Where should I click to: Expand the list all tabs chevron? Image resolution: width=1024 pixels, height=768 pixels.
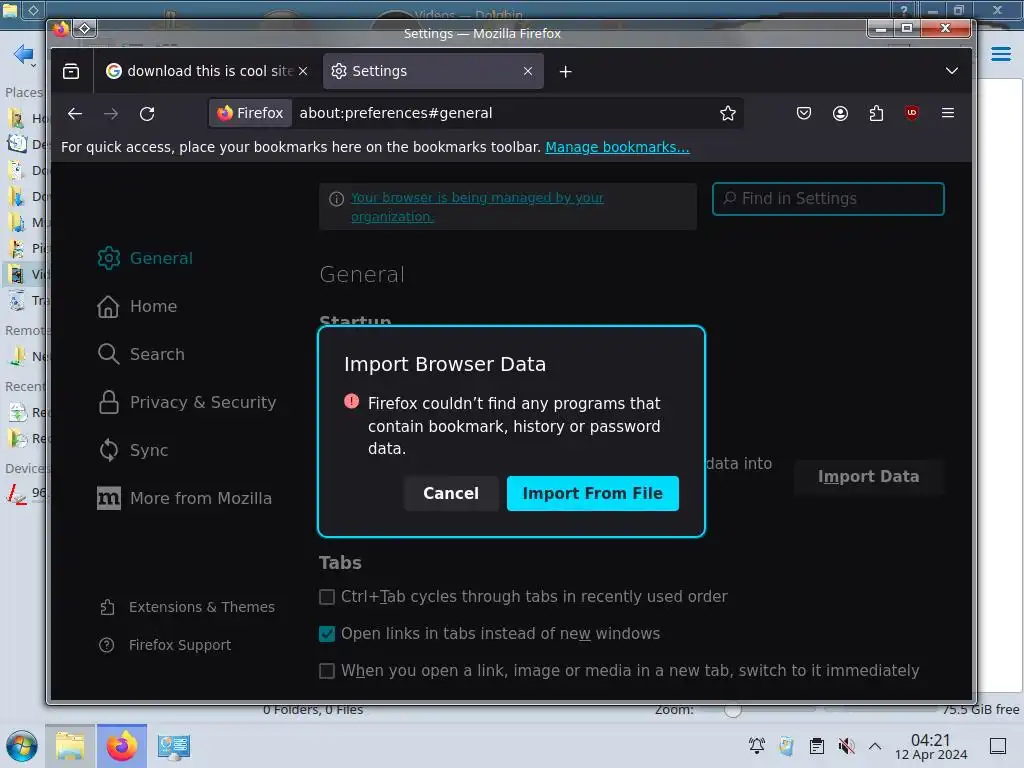pos(952,71)
